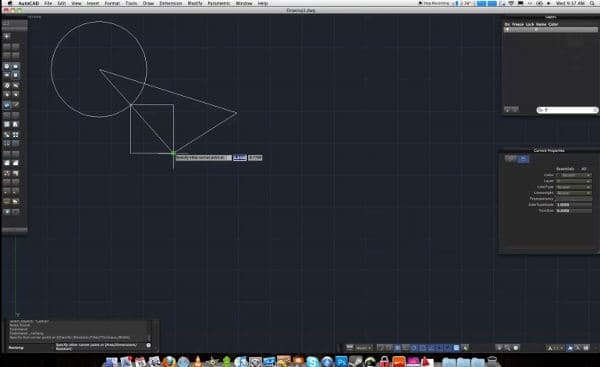This screenshot has width=600, height=367.
Task: Click the magnifier zoom icon in status bar
Action: [507, 348]
